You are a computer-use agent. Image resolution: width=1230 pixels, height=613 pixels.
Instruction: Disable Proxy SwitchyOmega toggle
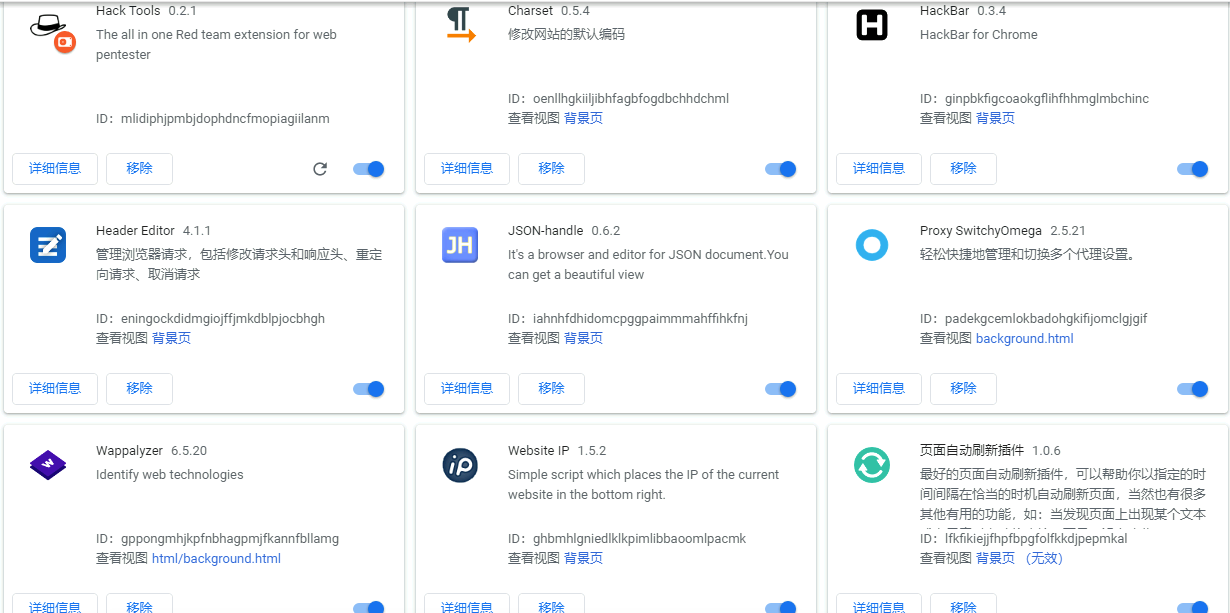[1193, 389]
